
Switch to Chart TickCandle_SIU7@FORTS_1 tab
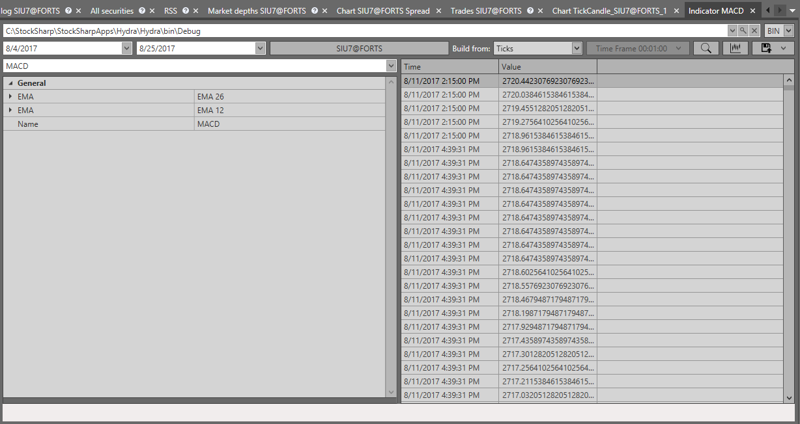pyautogui.click(x=608, y=11)
